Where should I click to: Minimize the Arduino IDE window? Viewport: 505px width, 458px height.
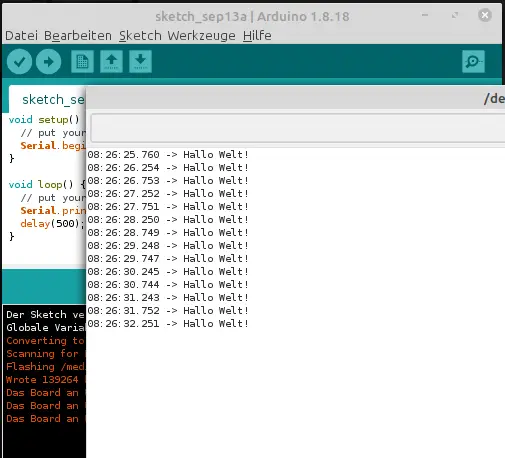coord(425,15)
